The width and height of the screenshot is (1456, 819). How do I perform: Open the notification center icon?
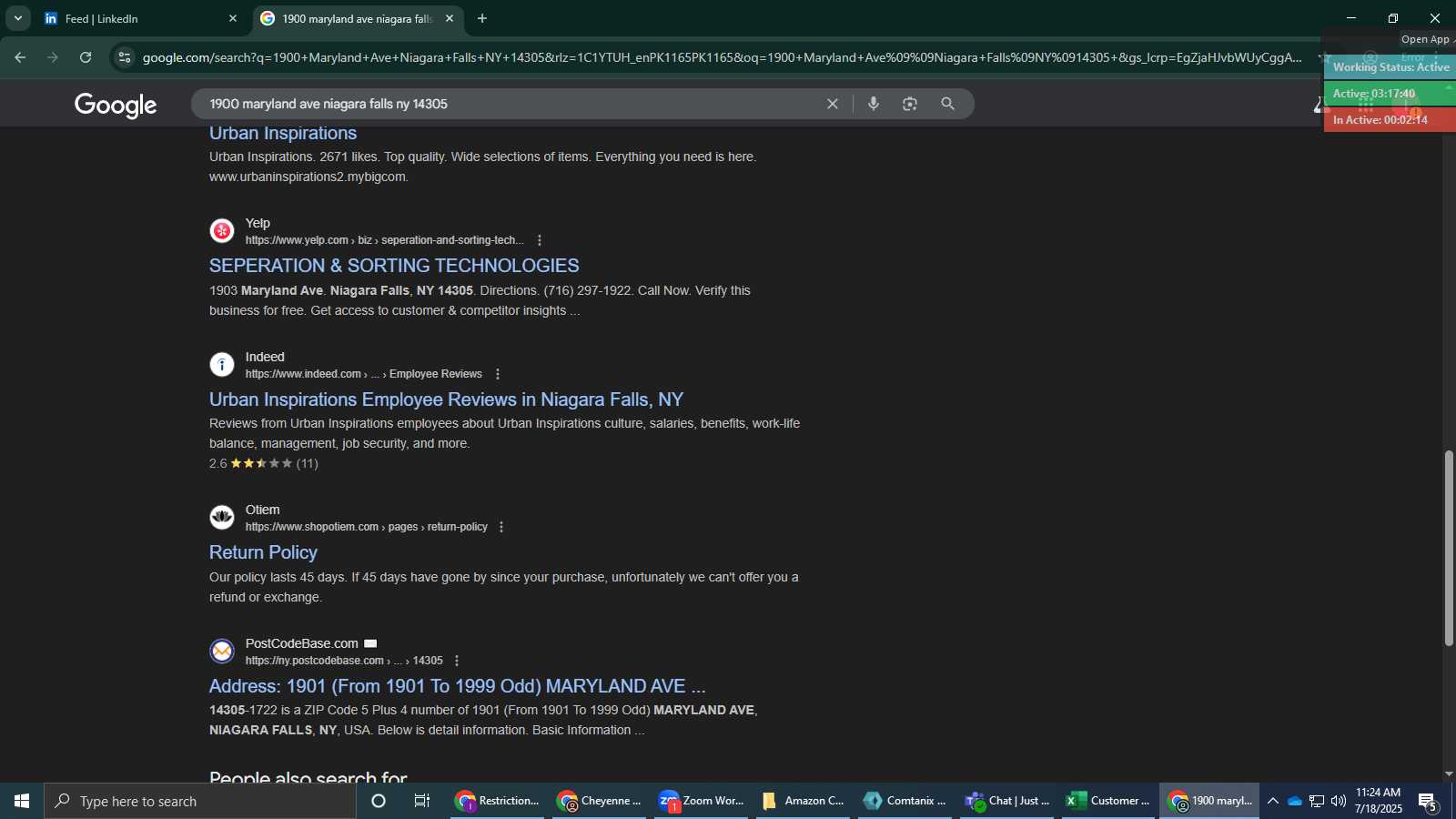[1427, 802]
